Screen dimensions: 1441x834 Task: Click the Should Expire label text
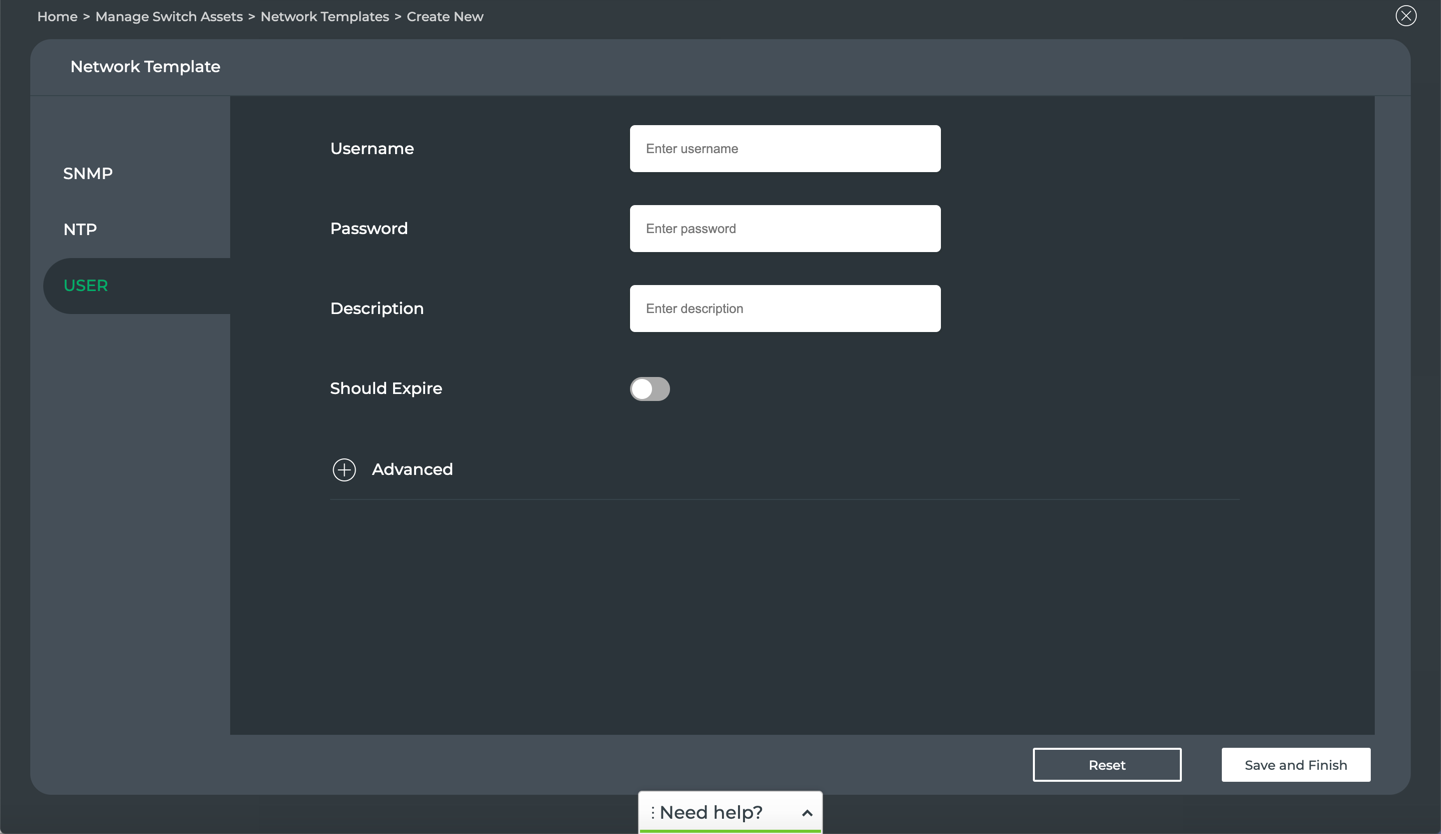point(386,389)
